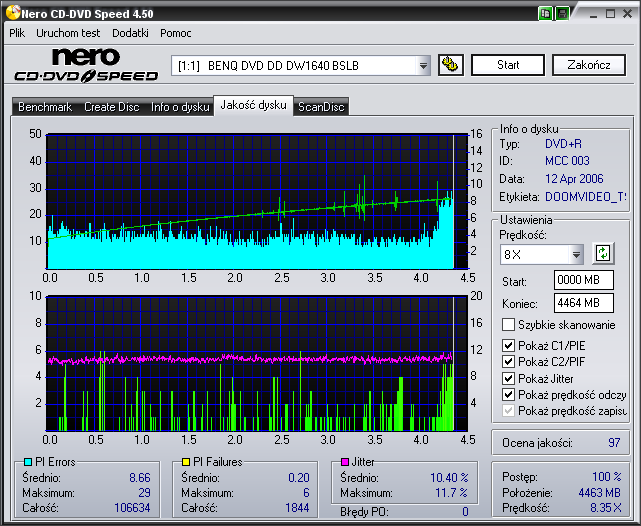The width and height of the screenshot is (641, 526).
Task: Click the PI Failures lower graph
Action: pyautogui.click(x=257, y=363)
